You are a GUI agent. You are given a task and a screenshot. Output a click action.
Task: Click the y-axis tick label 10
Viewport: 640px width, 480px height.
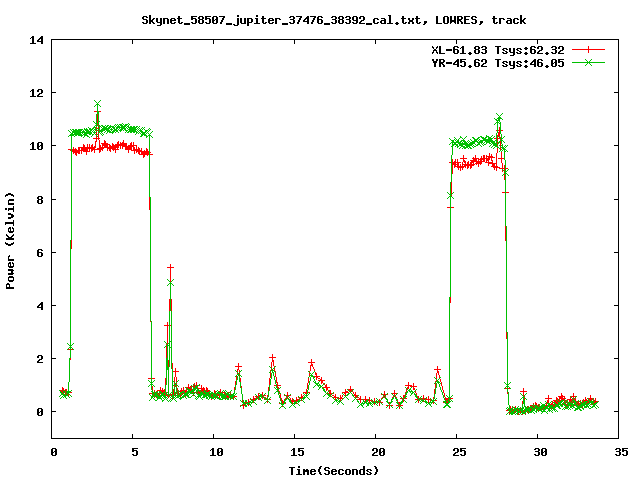point(36,146)
